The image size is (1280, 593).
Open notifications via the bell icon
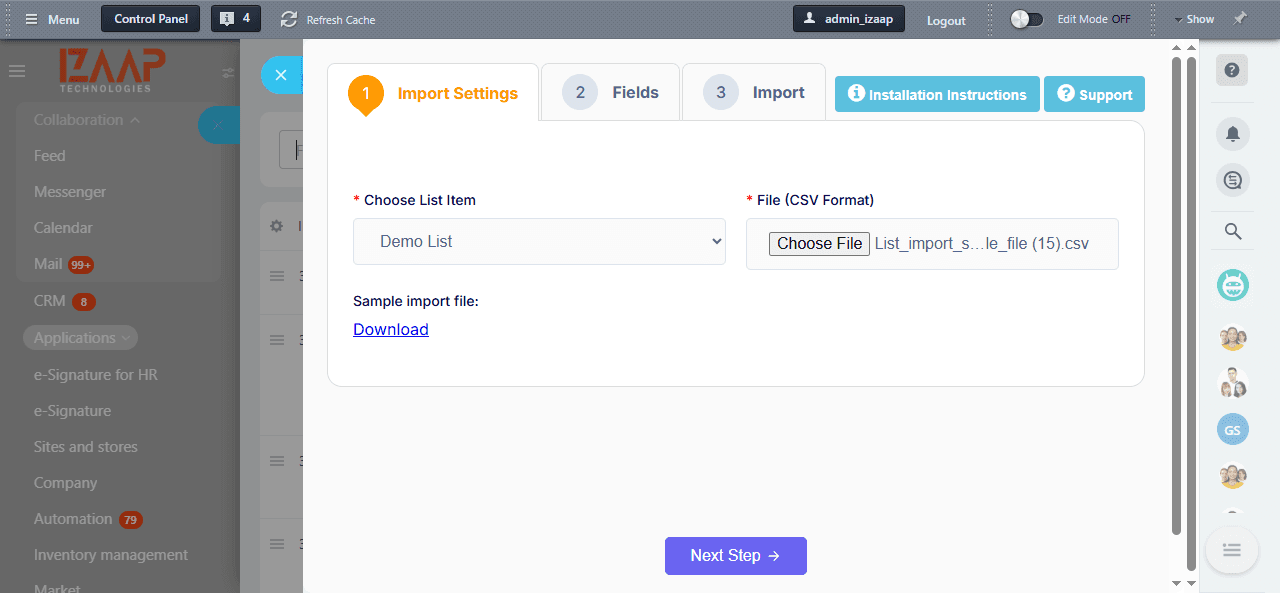click(1232, 133)
